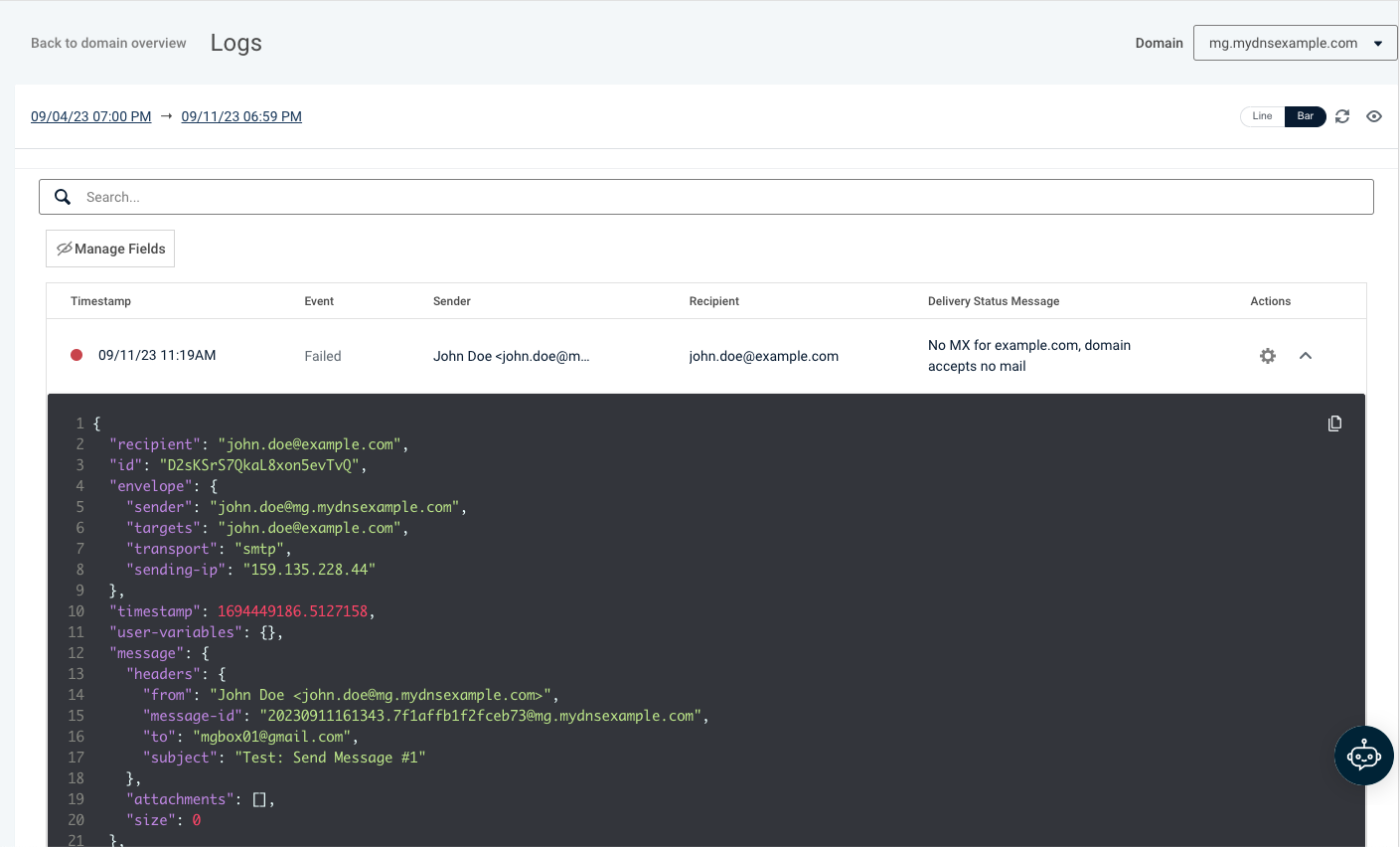Copy the JSON log to clipboard

point(1334,423)
